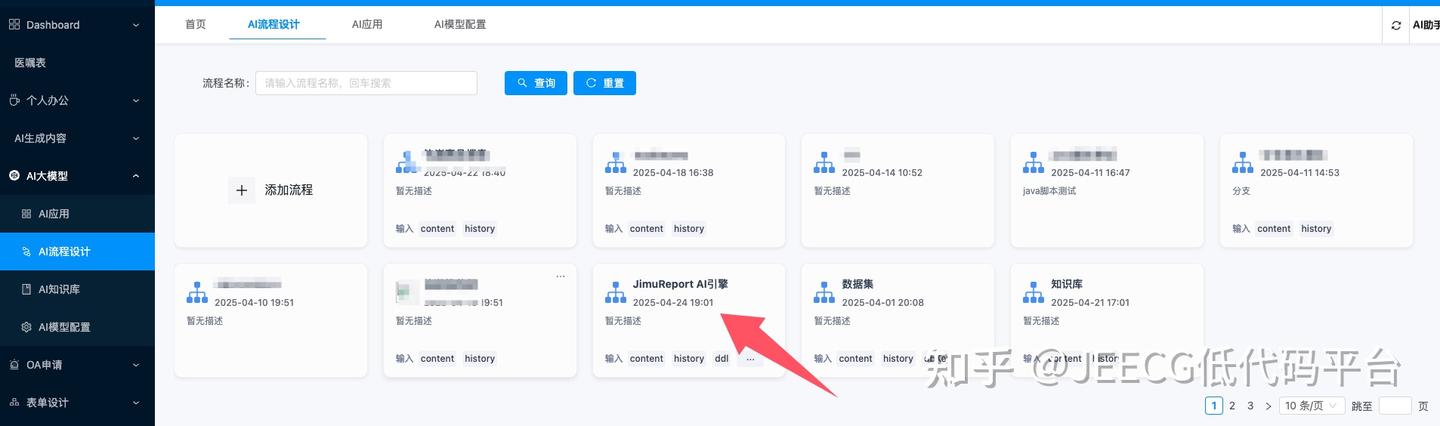
Task: Click the java脚本测试 description text
Action: click(1049, 191)
